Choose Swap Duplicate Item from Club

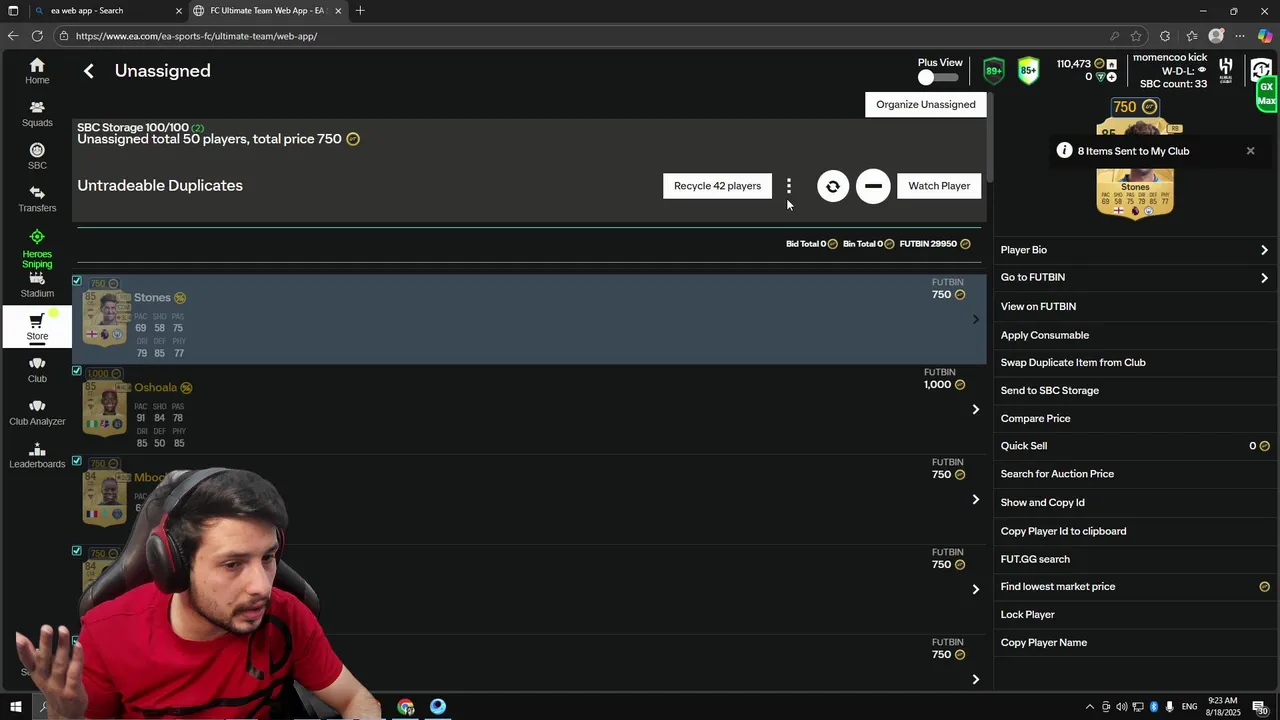coord(1135,362)
